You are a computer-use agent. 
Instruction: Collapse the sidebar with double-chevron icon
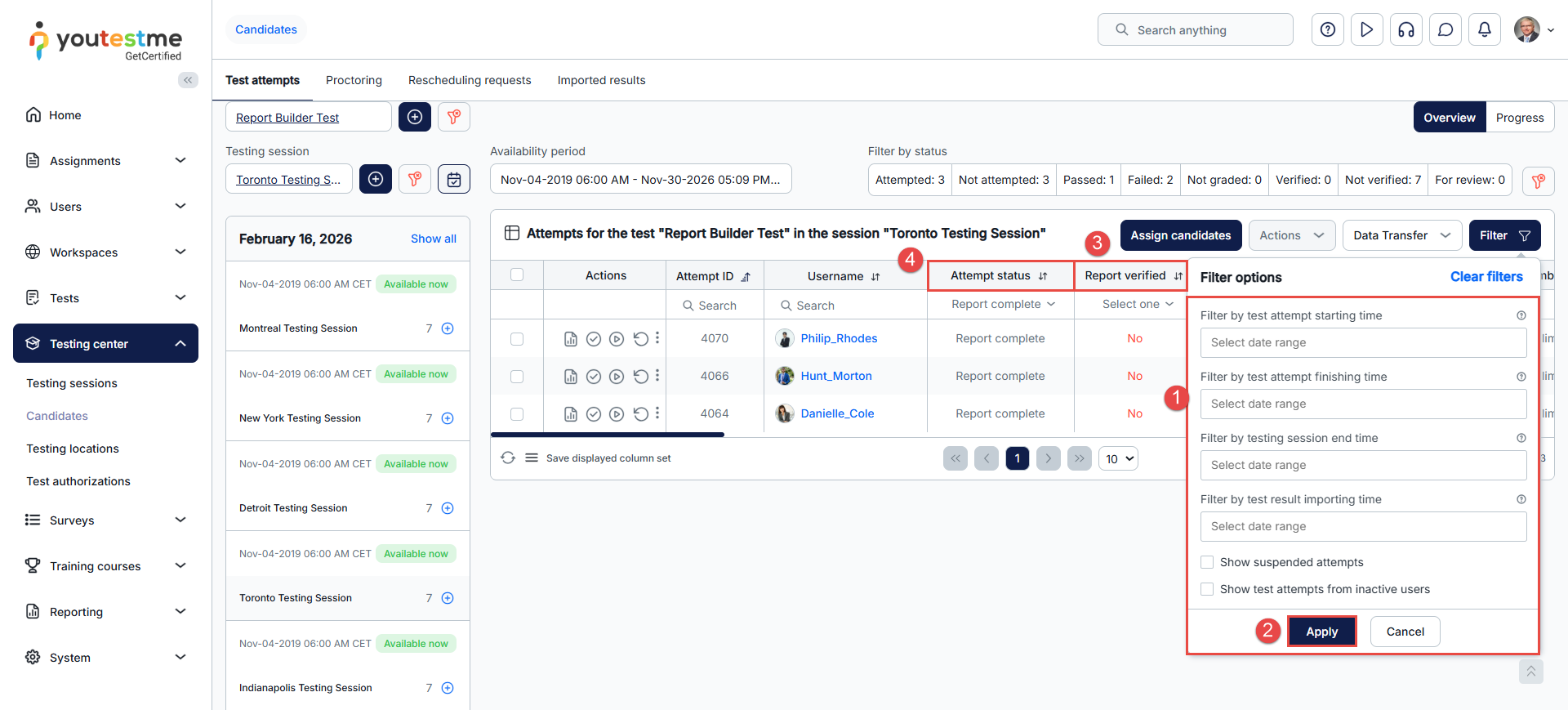point(188,80)
